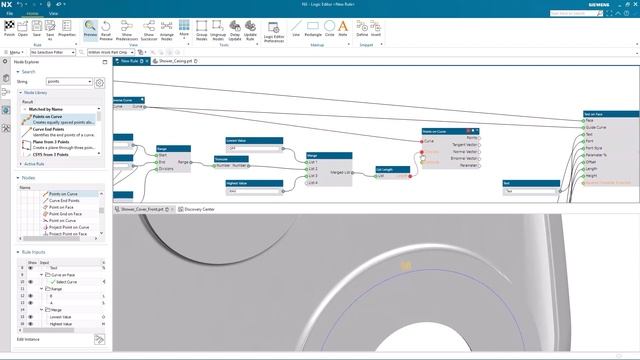The width and height of the screenshot is (640, 360).
Task: Click the Insert snippet icon
Action: click(x=376, y=26)
